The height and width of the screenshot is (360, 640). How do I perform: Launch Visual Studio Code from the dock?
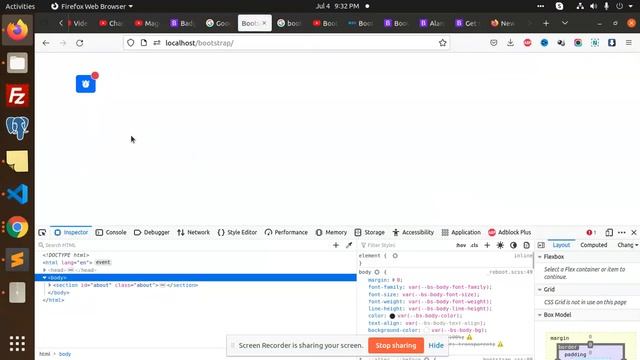pyautogui.click(x=17, y=194)
